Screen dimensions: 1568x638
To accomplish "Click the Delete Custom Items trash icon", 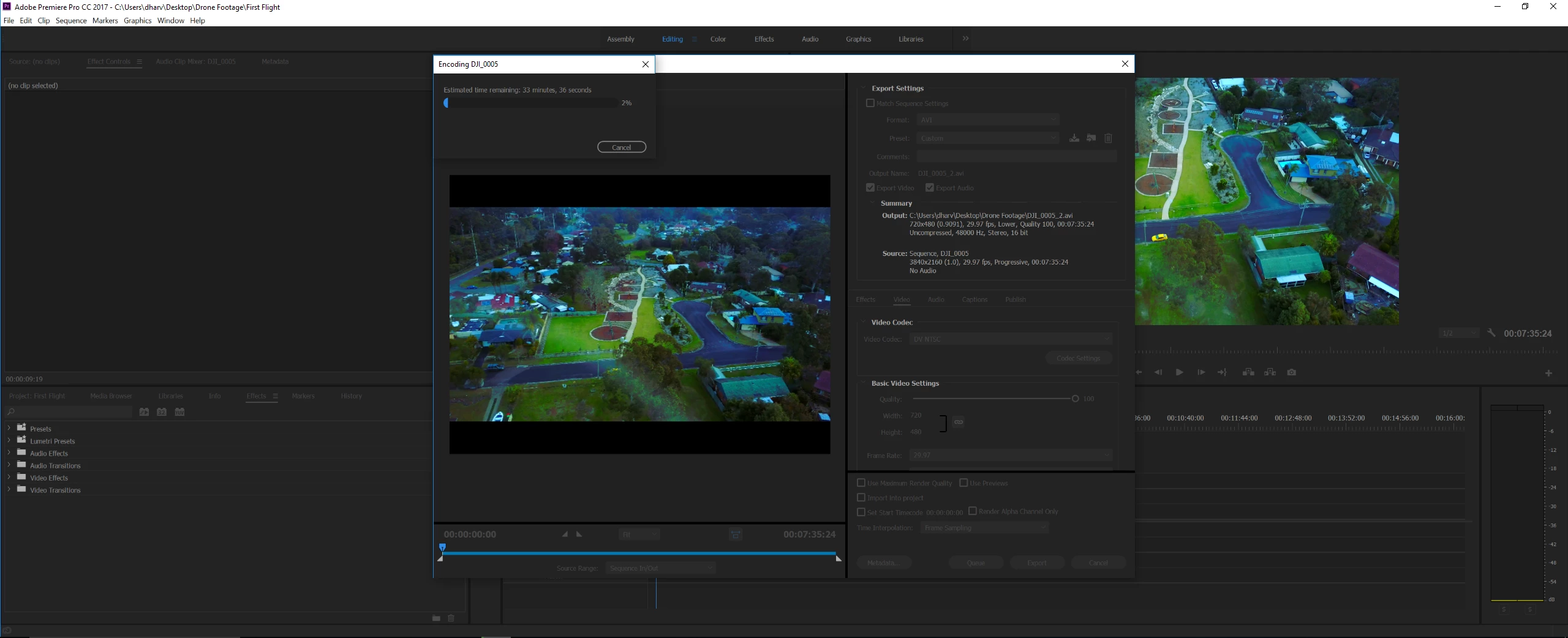I will [451, 618].
